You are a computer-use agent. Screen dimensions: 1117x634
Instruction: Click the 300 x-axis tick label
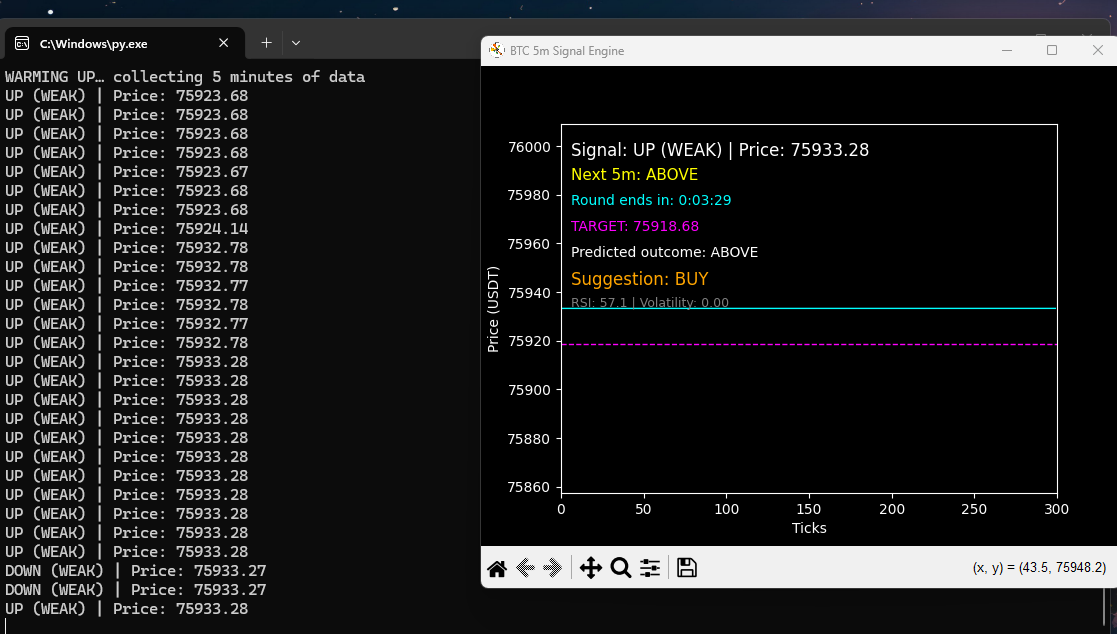(1056, 509)
